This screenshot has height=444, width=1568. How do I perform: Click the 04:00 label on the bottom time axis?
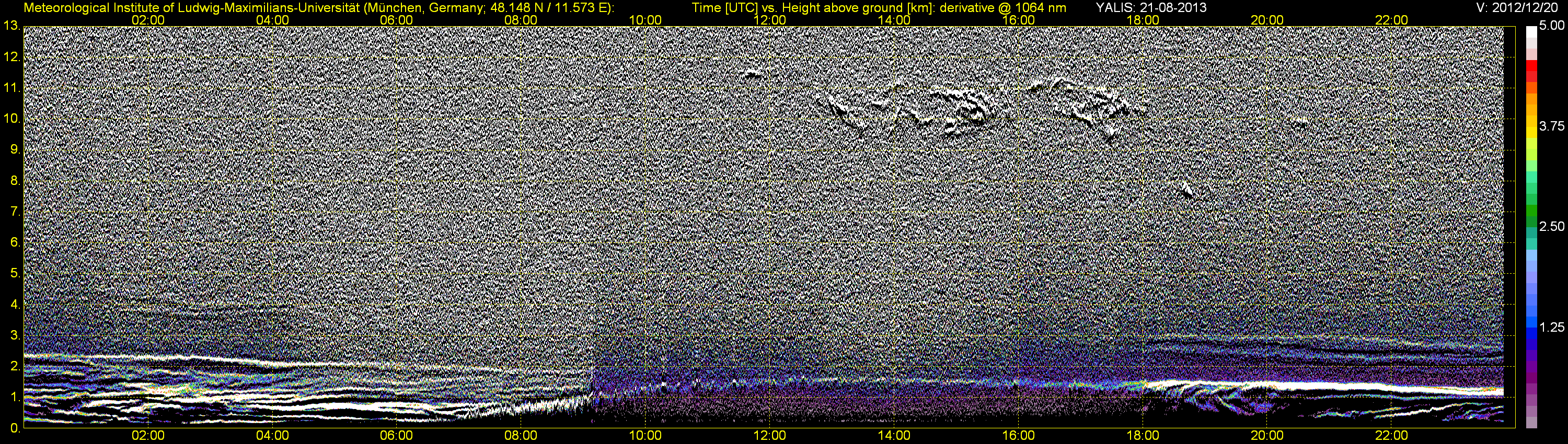point(273,436)
